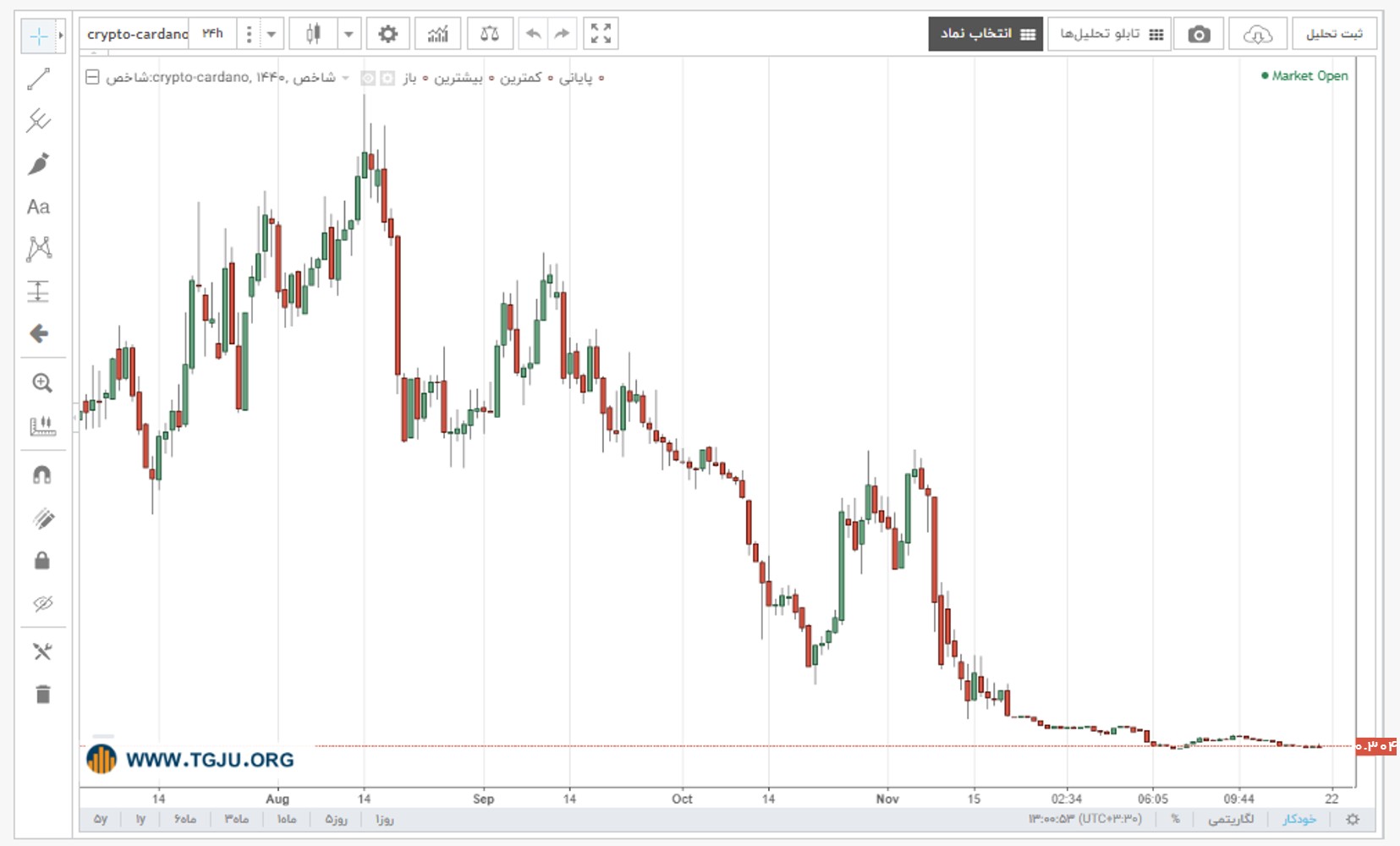
Task: Choose the Aa text annotation tool
Action: [x=39, y=206]
